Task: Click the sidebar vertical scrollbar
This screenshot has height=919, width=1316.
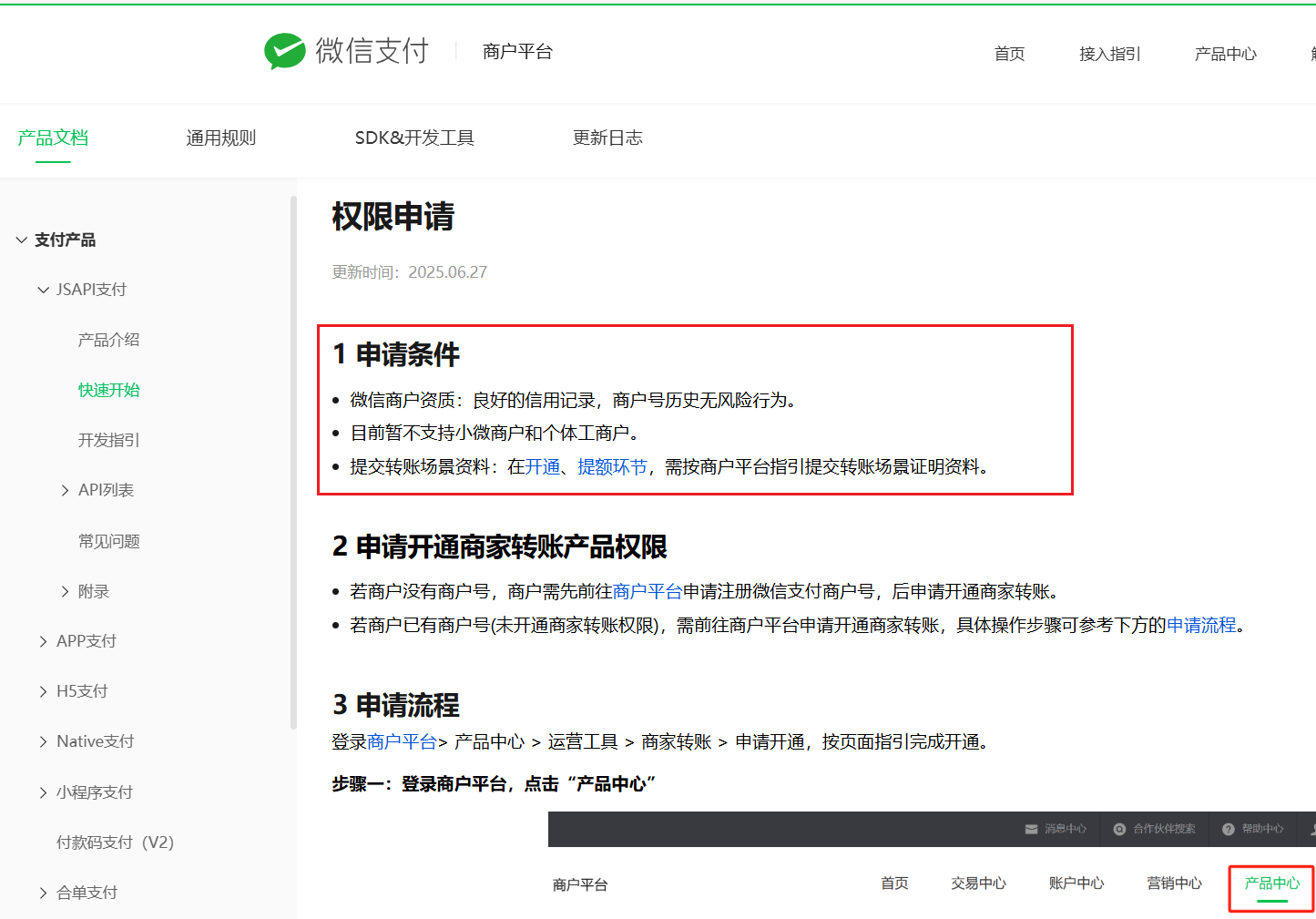Action: [x=293, y=462]
